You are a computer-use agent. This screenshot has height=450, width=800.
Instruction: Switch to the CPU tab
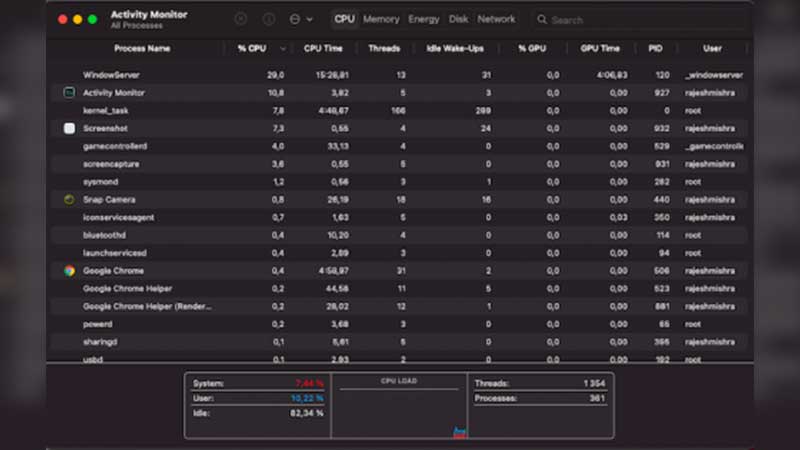tap(344, 19)
